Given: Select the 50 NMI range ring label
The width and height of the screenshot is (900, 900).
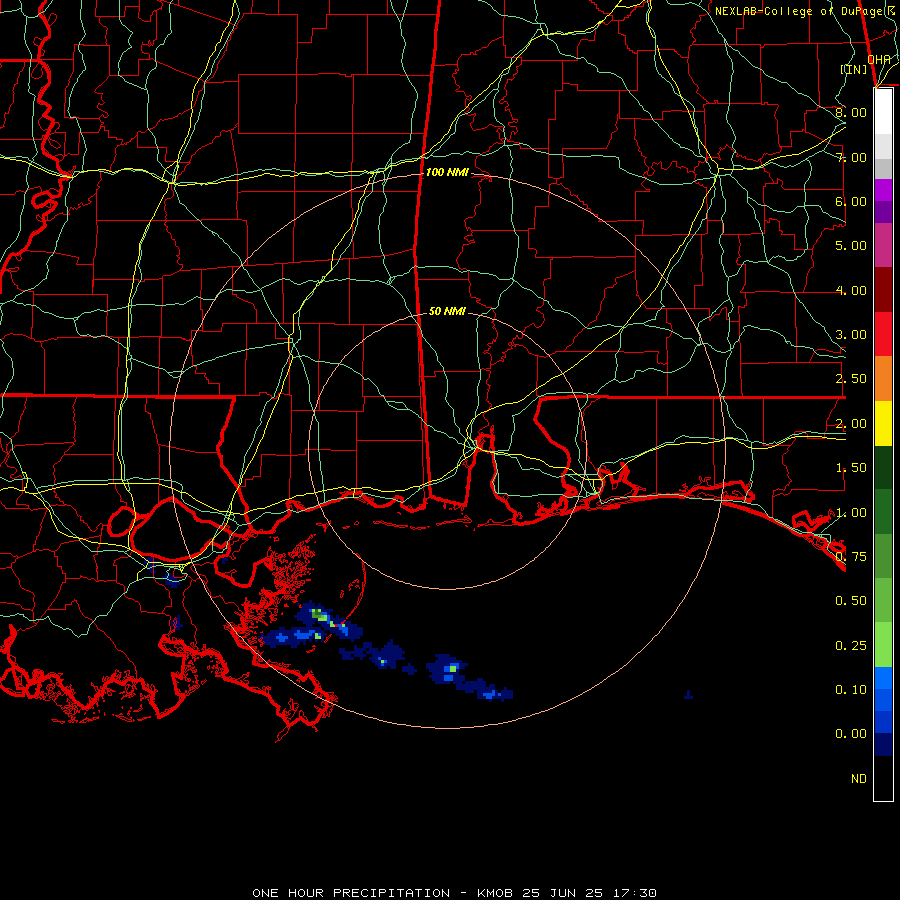Looking at the screenshot, I should pyautogui.click(x=447, y=311).
